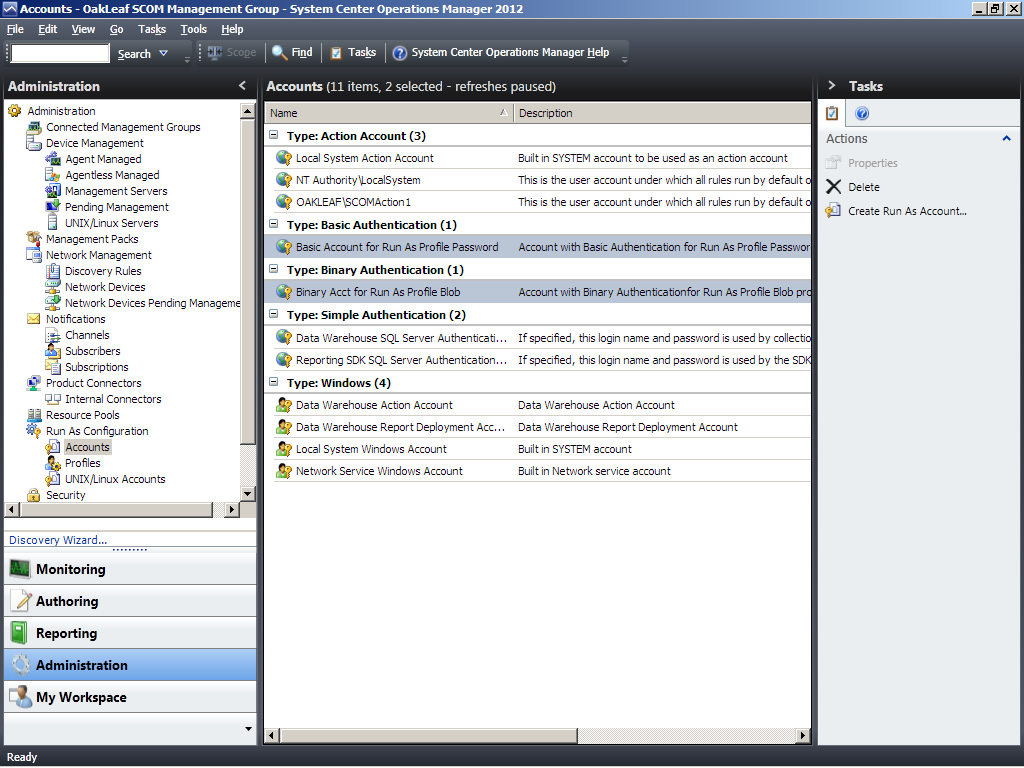
Task: Click the Management Packs icon
Action: (34, 238)
